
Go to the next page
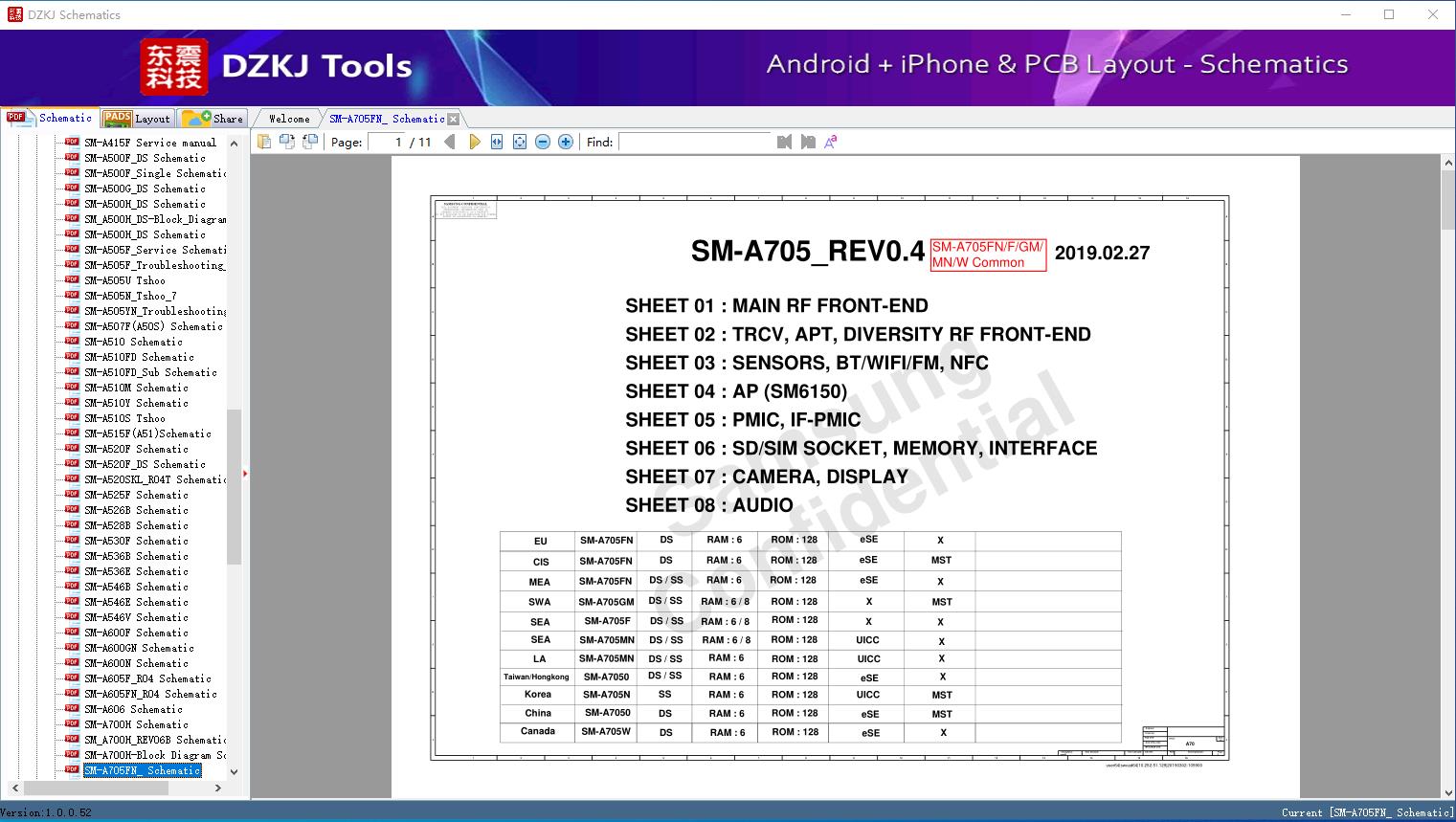[474, 142]
